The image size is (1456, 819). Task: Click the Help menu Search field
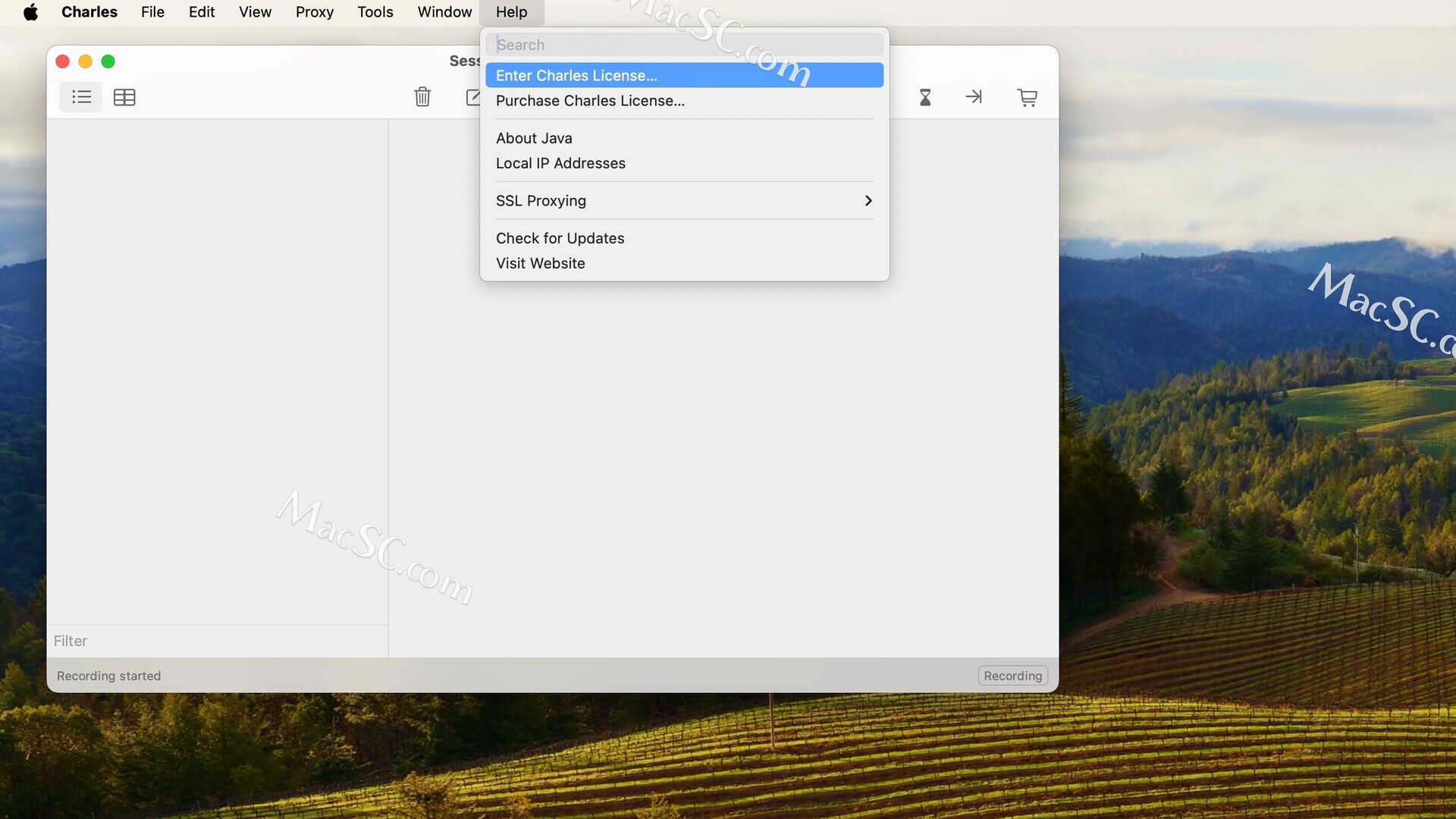684,45
